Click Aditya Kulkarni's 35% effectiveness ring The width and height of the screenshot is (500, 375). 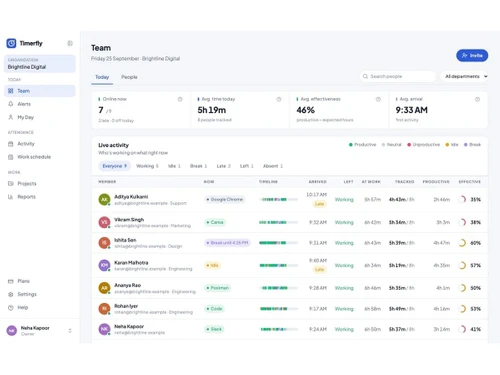pos(462,199)
